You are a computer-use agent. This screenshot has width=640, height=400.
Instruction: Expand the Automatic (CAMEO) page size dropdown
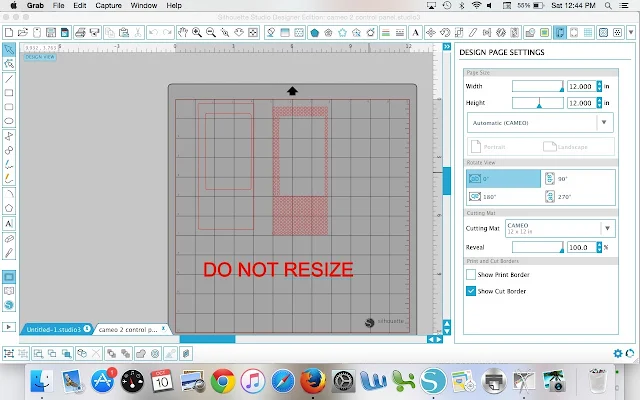[x=540, y=122]
